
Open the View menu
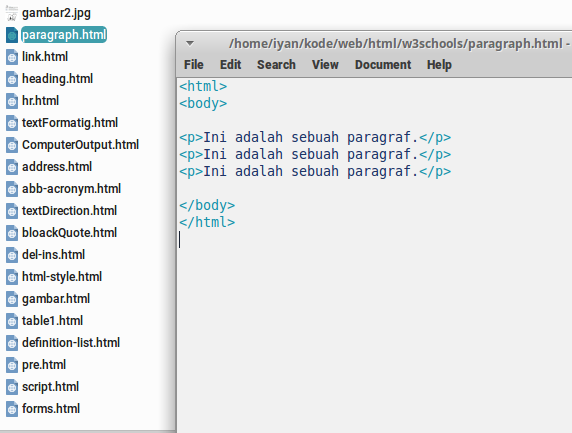click(325, 65)
